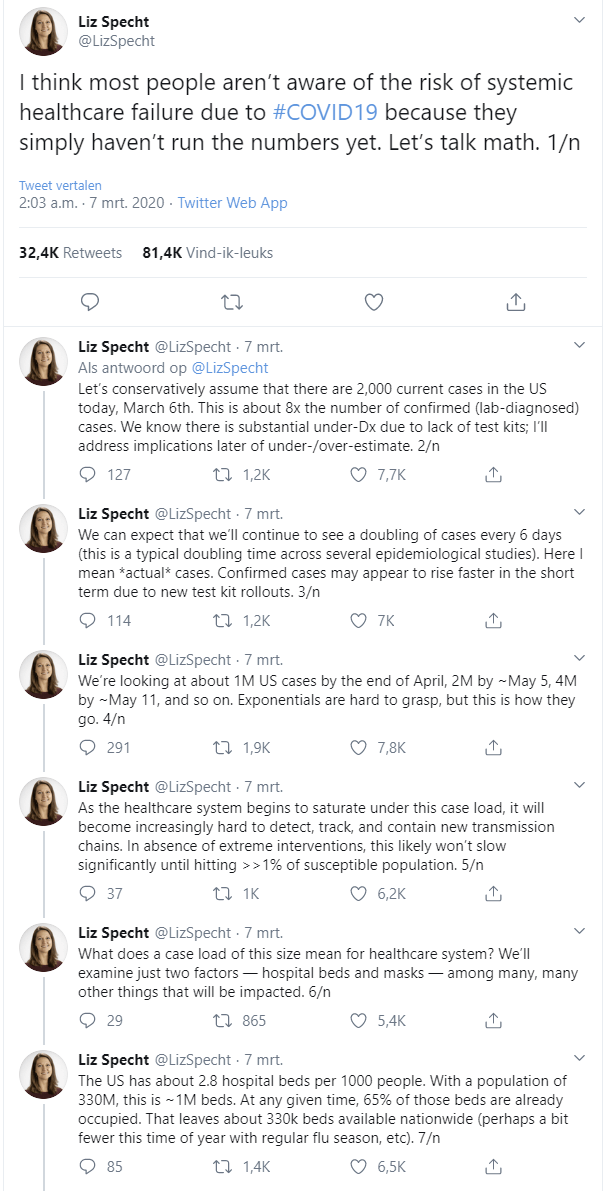603x1191 pixels.
Task: Like the main Liz Specht tweet
Action: click(x=374, y=301)
